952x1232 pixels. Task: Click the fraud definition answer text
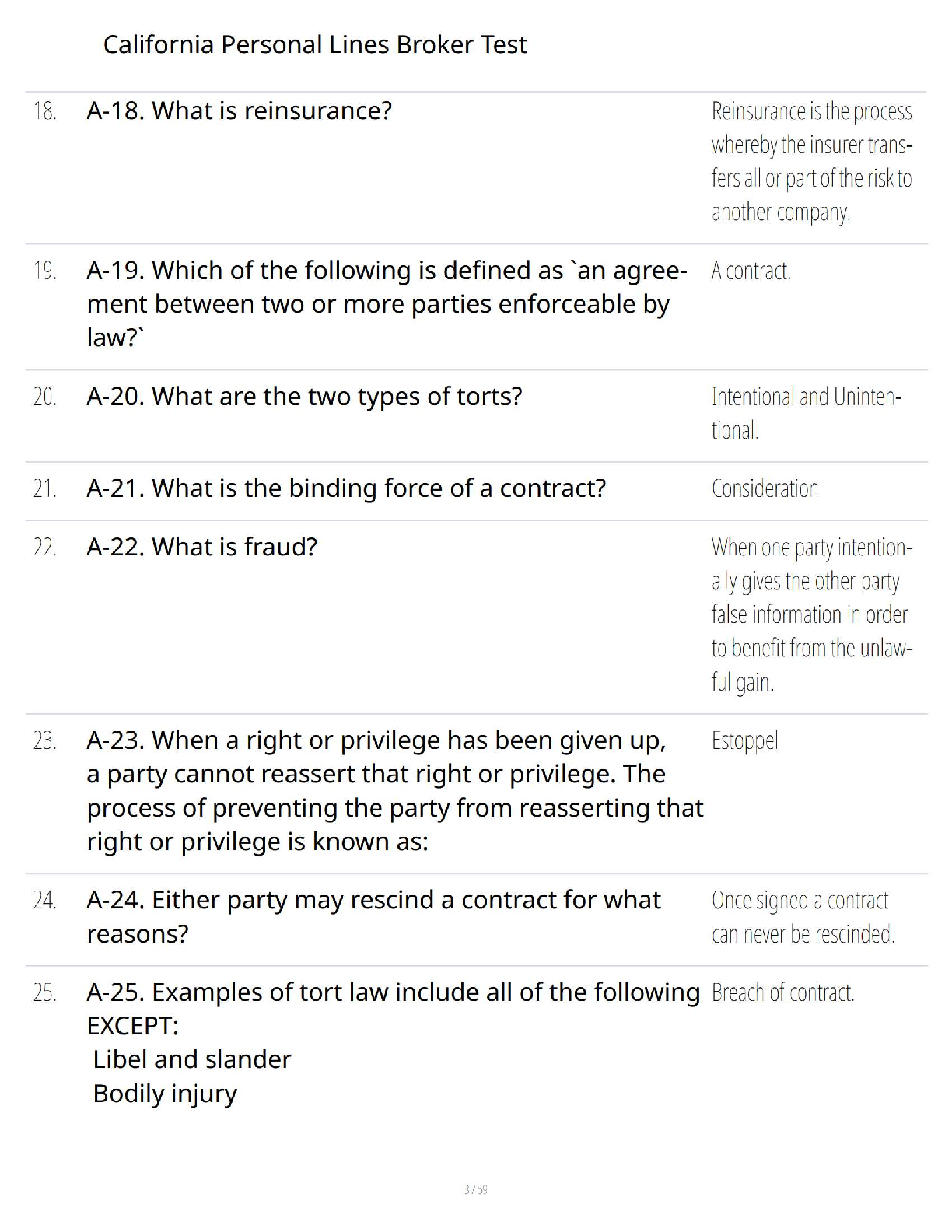(811, 614)
